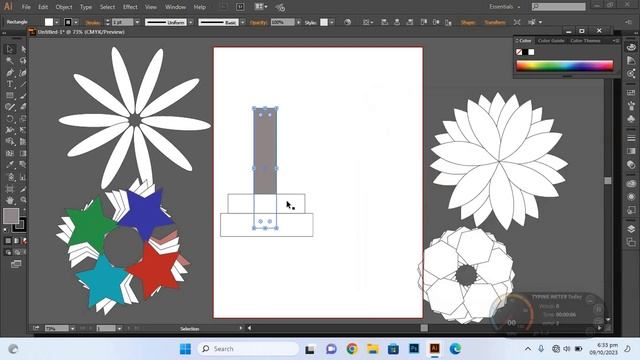Click the Fill color box in toolbar
The height and width of the screenshot is (360, 640).
(x=11, y=216)
